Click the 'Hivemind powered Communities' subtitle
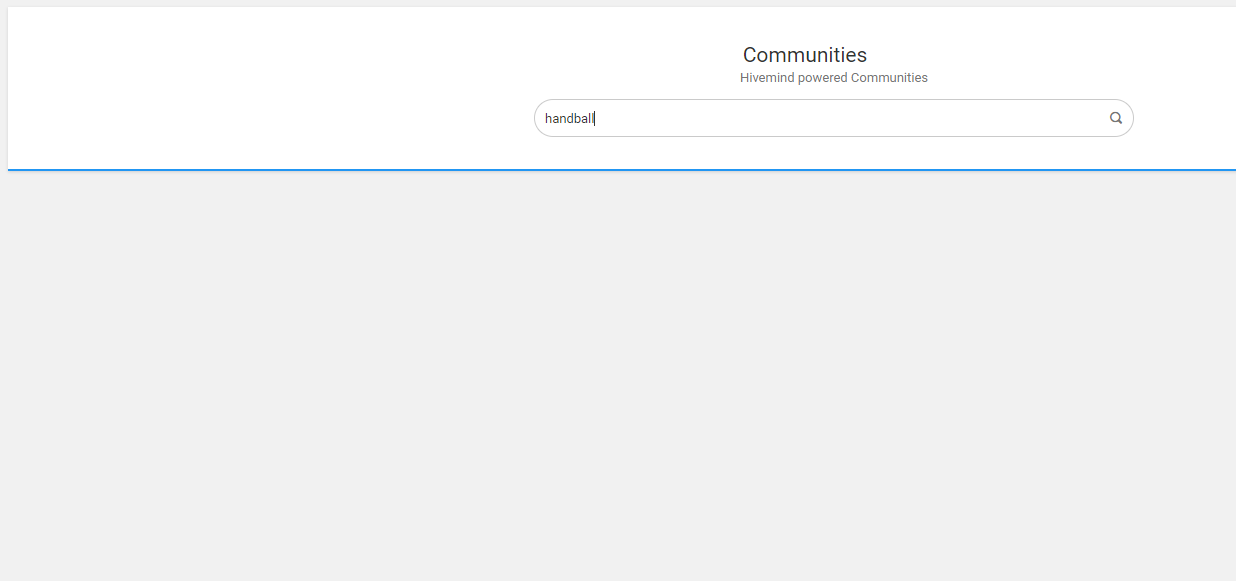This screenshot has width=1236, height=581. pyautogui.click(x=834, y=78)
